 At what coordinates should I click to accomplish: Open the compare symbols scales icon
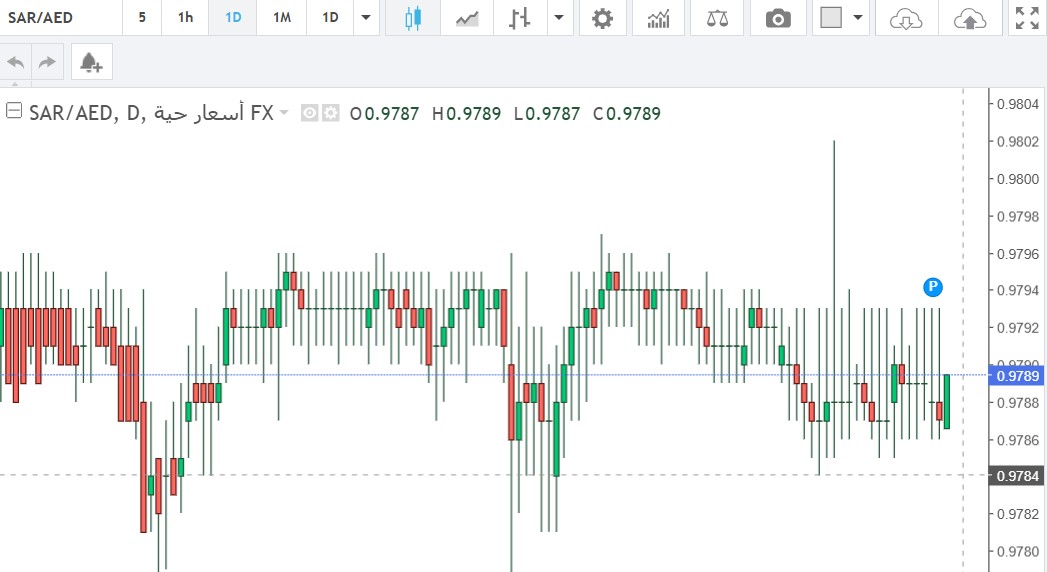point(717,18)
